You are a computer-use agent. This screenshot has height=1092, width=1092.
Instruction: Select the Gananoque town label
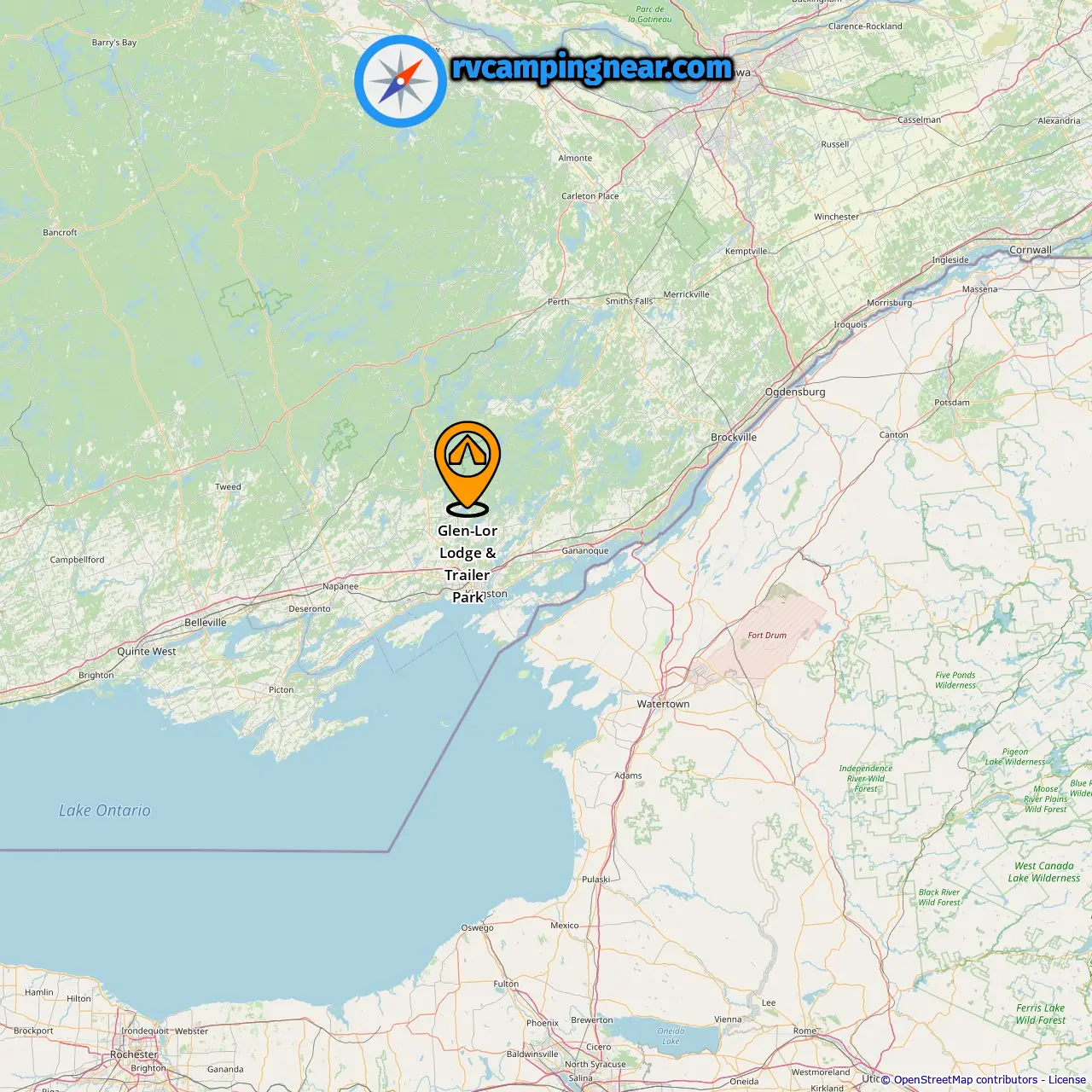coord(585,550)
